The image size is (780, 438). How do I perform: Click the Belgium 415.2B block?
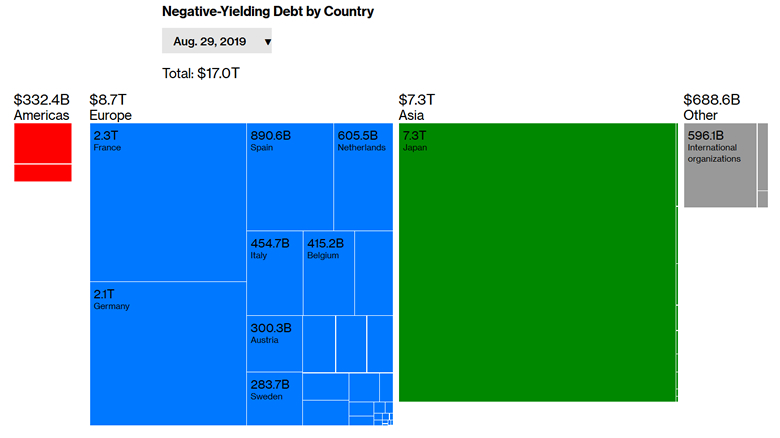328,272
